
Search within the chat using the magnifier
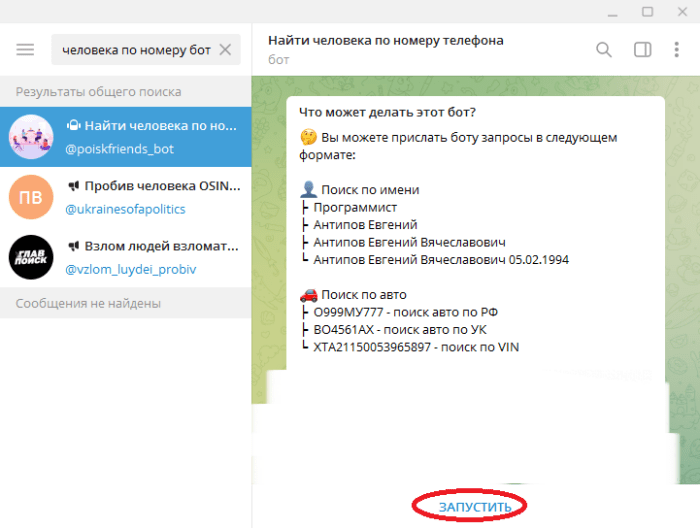604,50
